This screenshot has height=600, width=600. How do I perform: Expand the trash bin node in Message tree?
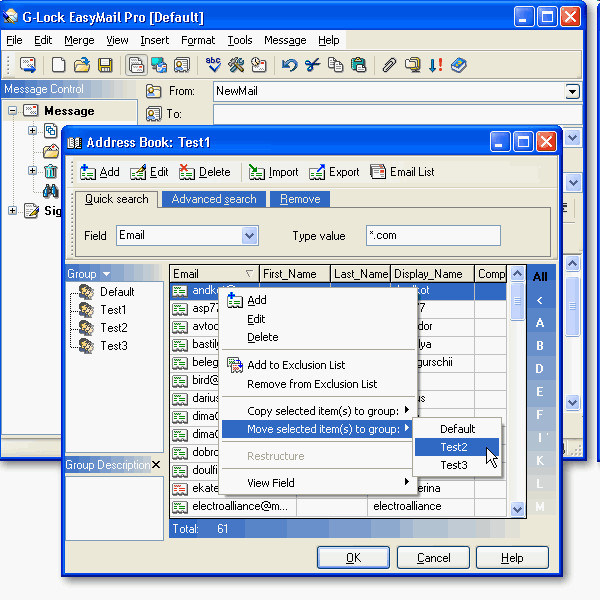tap(33, 170)
